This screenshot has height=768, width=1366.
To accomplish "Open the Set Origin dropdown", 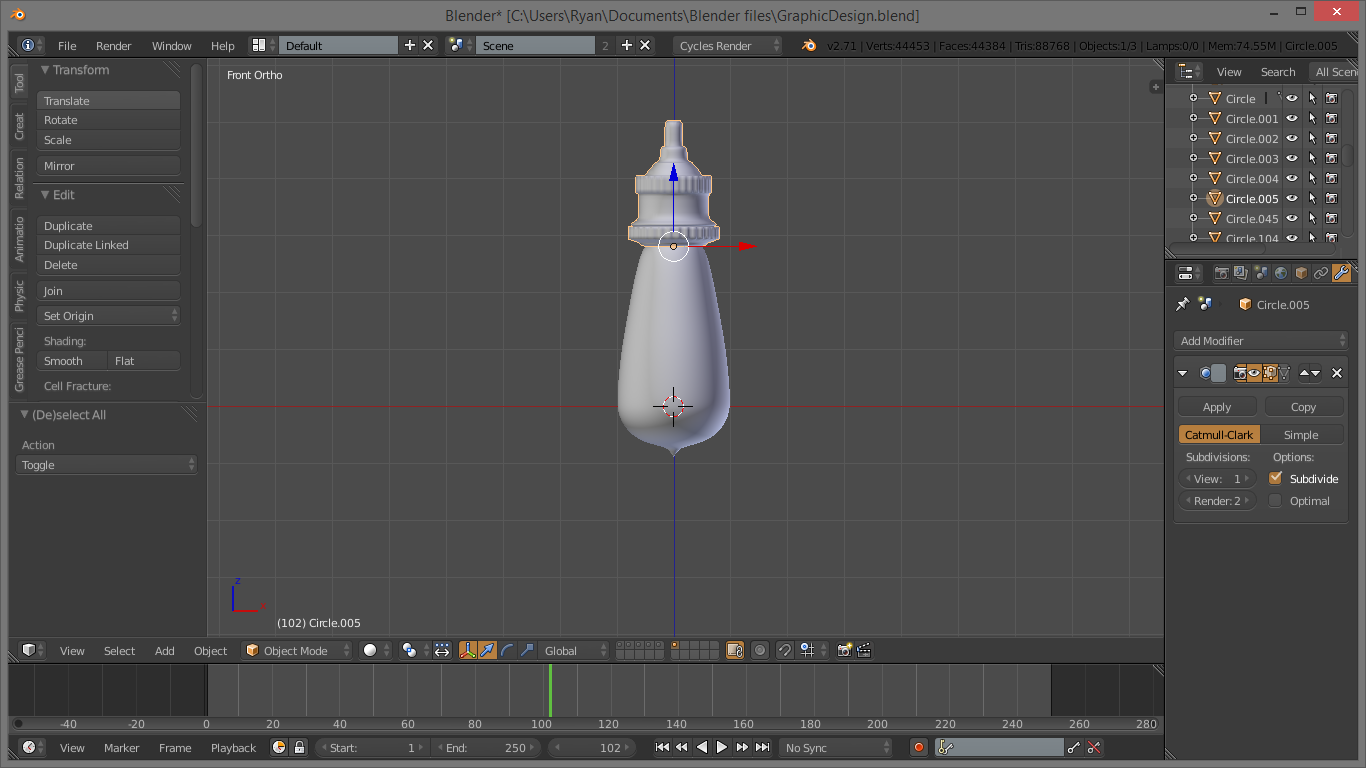I will pos(109,316).
